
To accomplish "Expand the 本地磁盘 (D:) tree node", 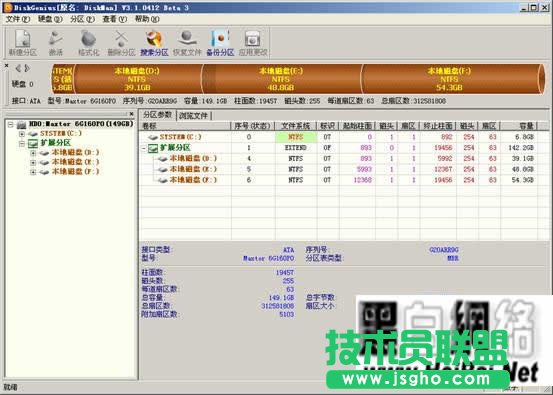I will [33, 153].
